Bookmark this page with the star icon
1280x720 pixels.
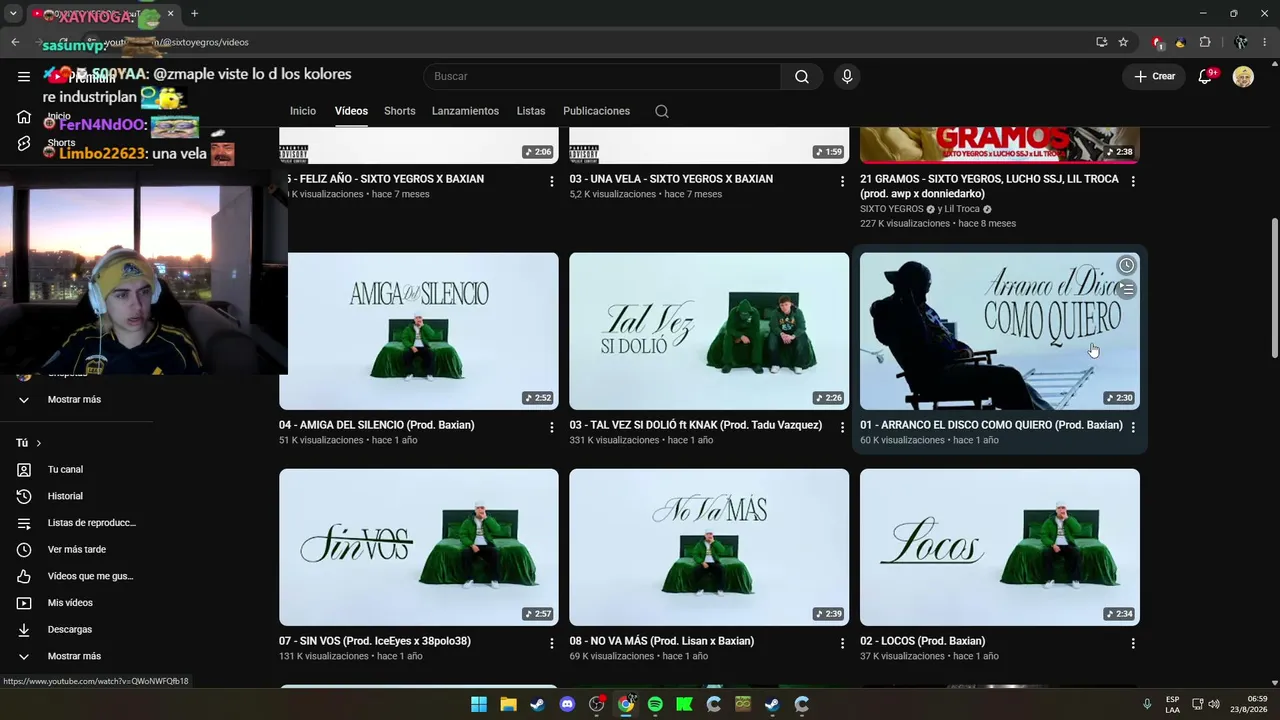coord(1123,42)
